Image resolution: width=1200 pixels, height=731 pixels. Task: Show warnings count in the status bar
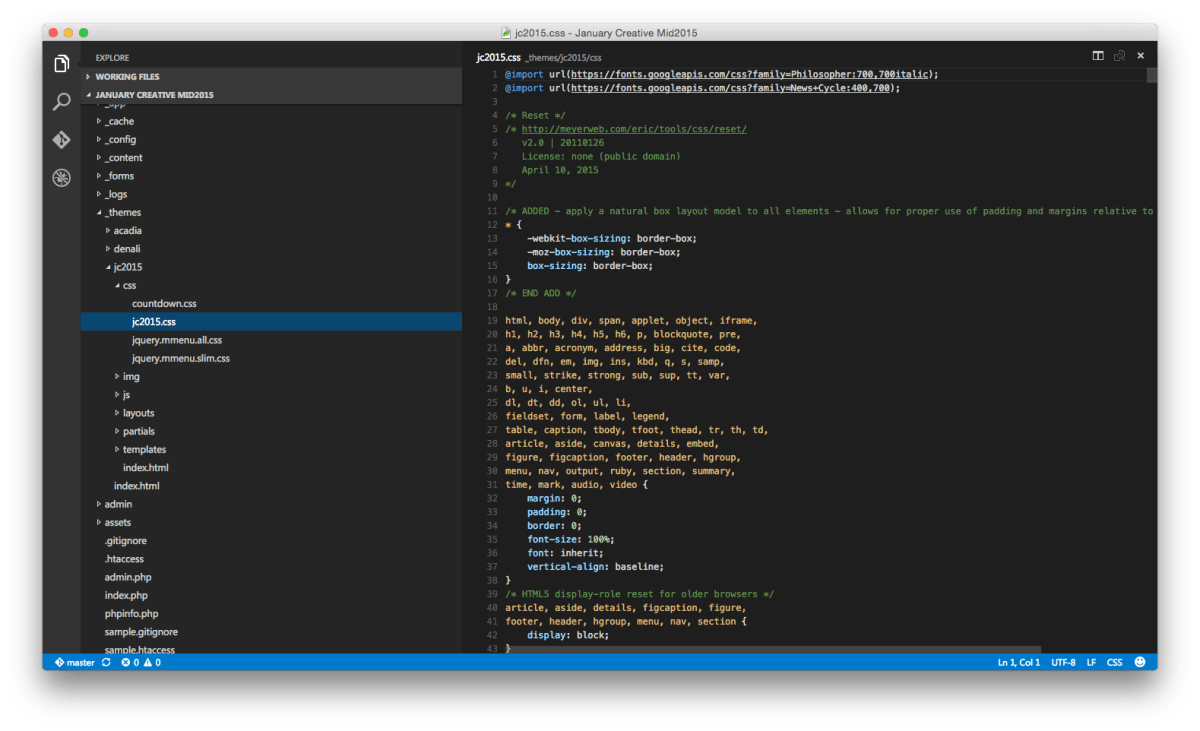click(x=152, y=662)
